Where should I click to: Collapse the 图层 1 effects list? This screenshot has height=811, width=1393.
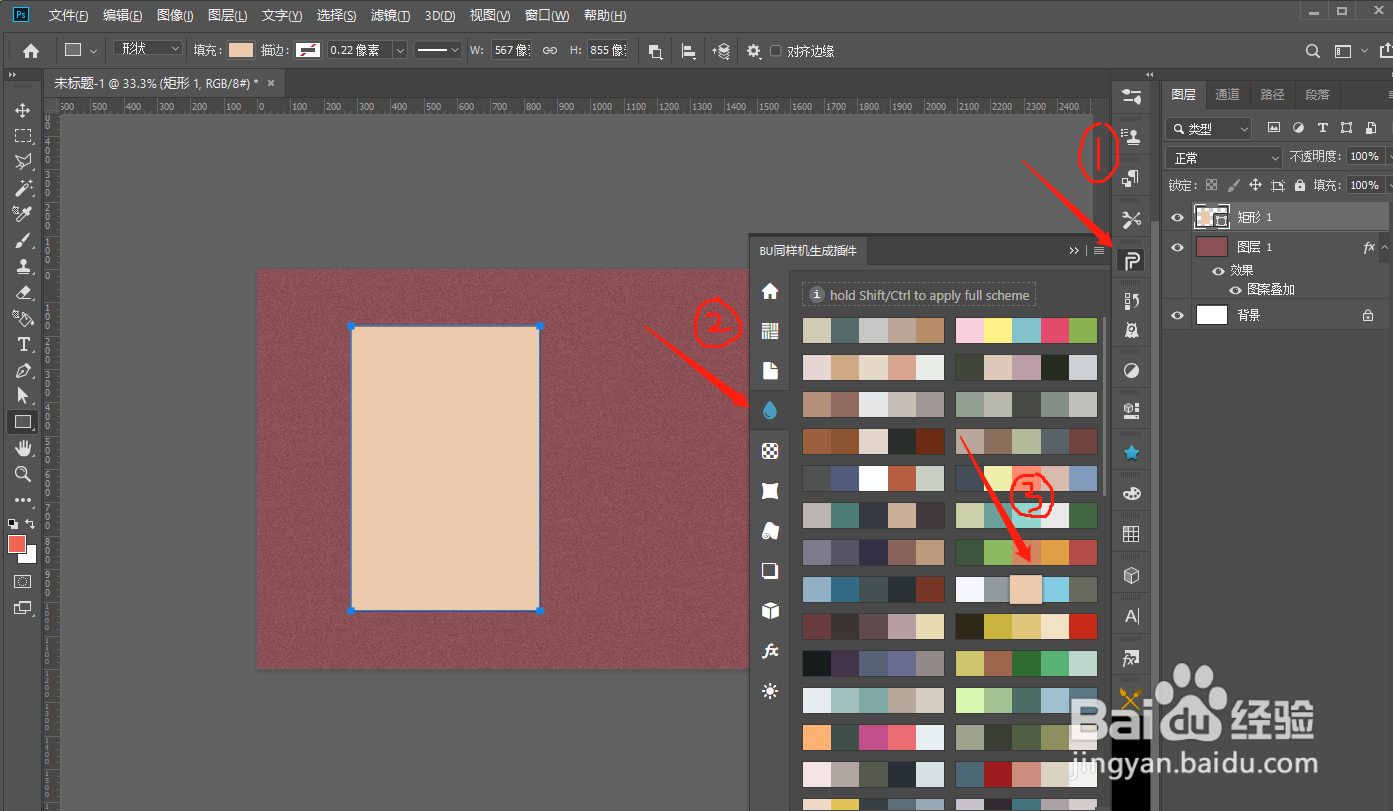[1385, 247]
